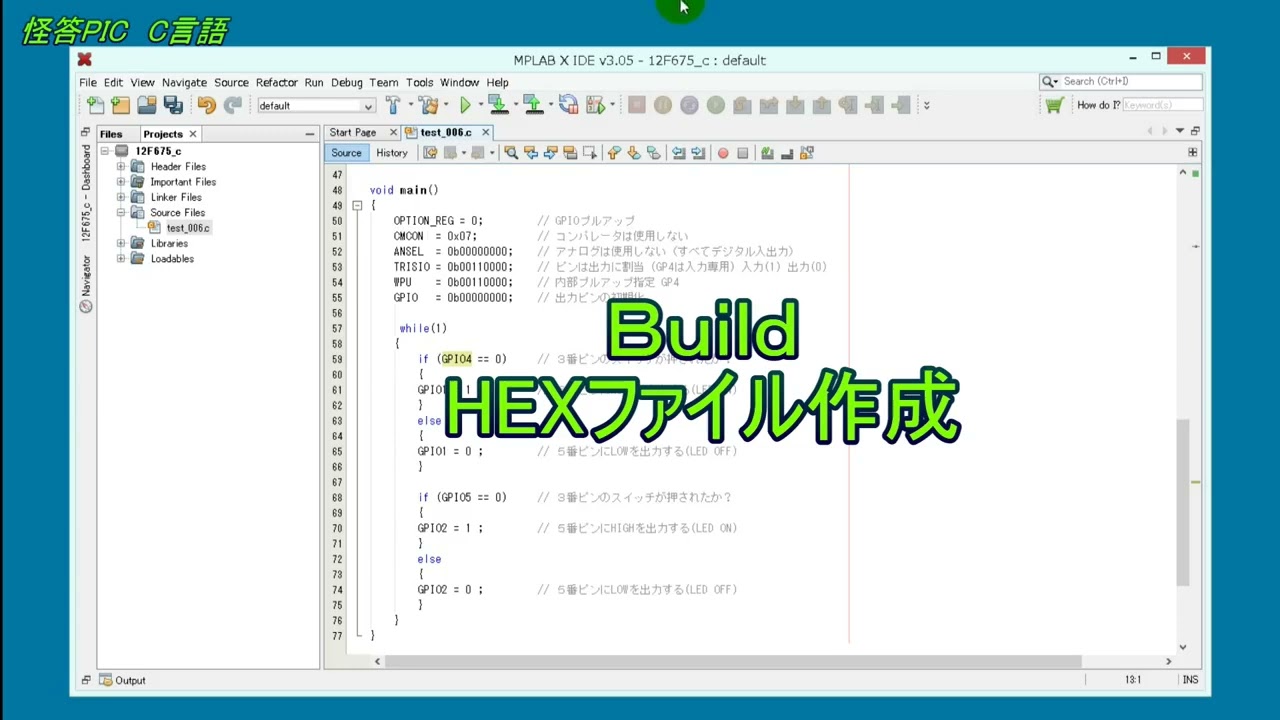Click the Debug Project toolbar icon
This screenshot has width=1280, height=720.
point(597,105)
